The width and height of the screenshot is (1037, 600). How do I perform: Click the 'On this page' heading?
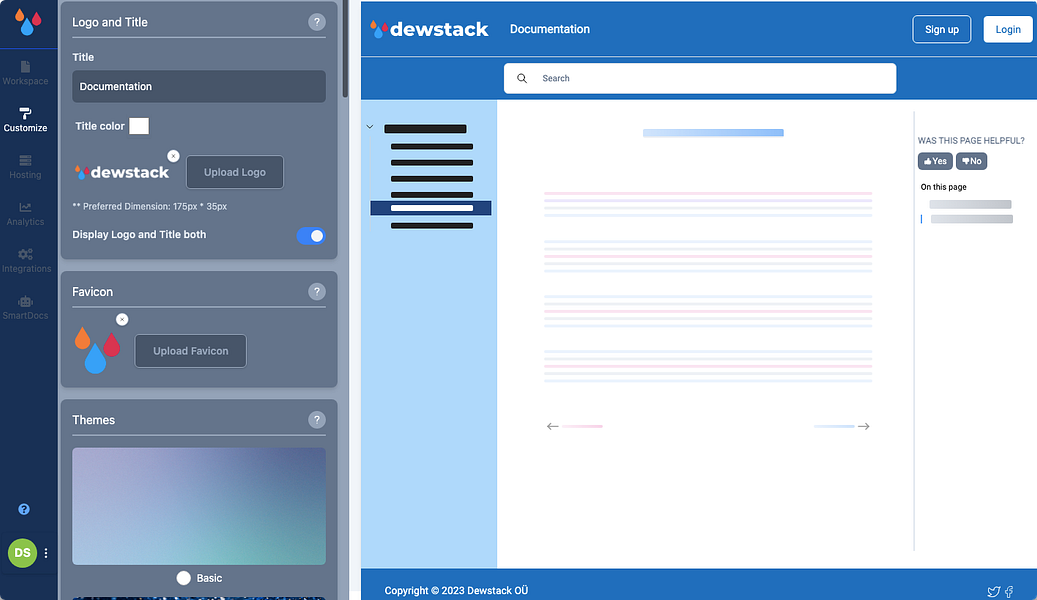click(944, 187)
